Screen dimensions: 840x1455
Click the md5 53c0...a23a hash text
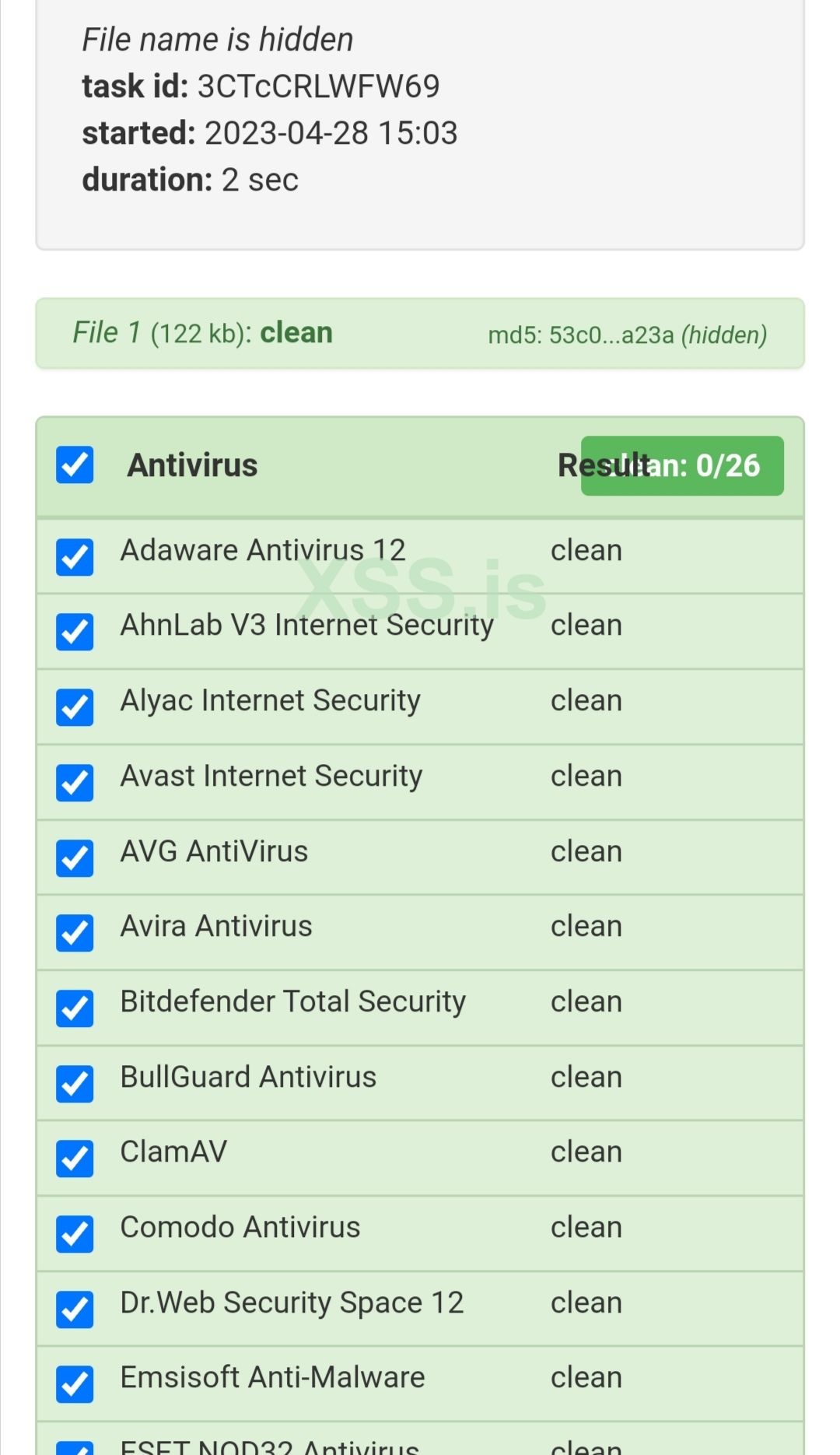627,335
